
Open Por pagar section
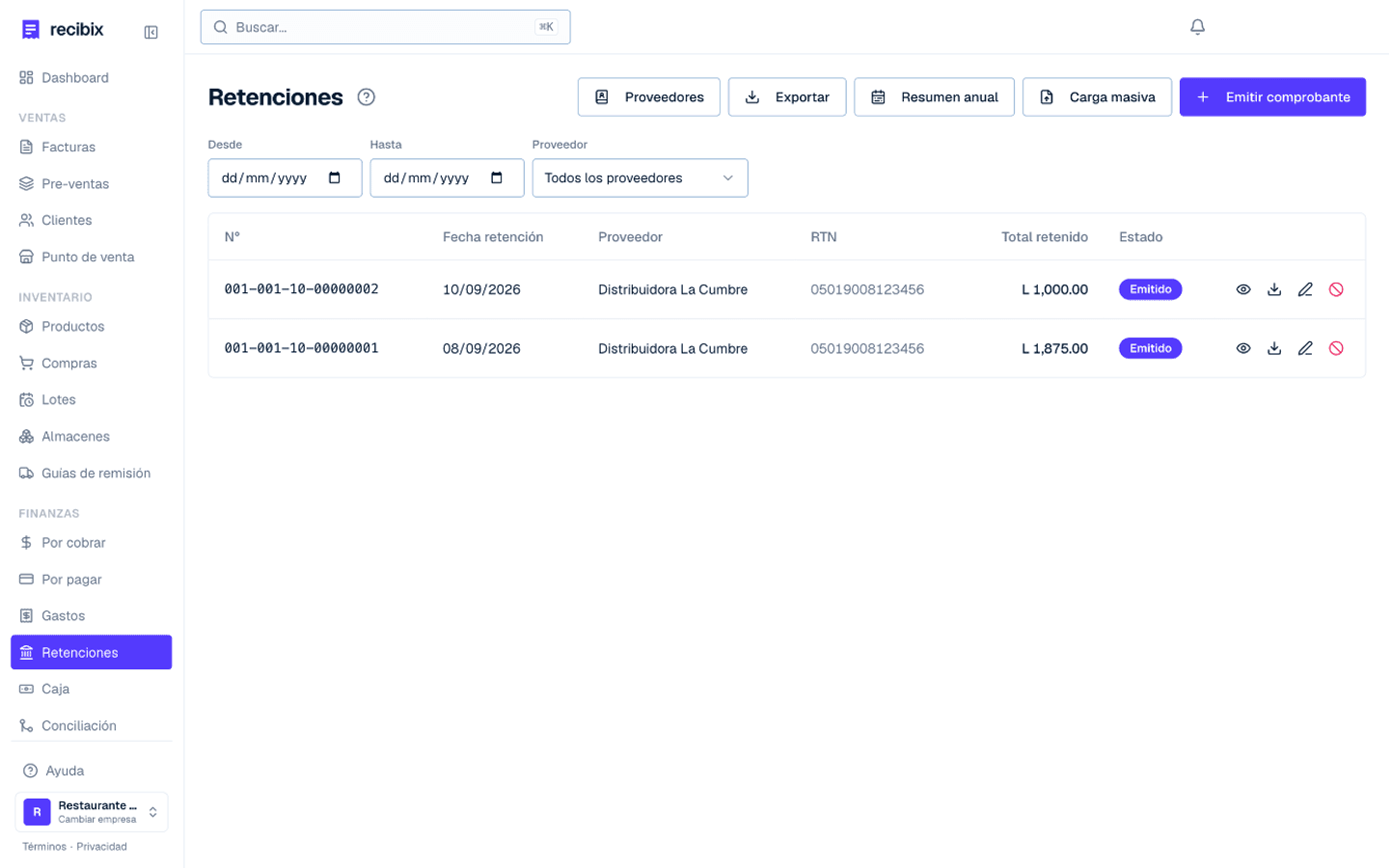click(92, 580)
